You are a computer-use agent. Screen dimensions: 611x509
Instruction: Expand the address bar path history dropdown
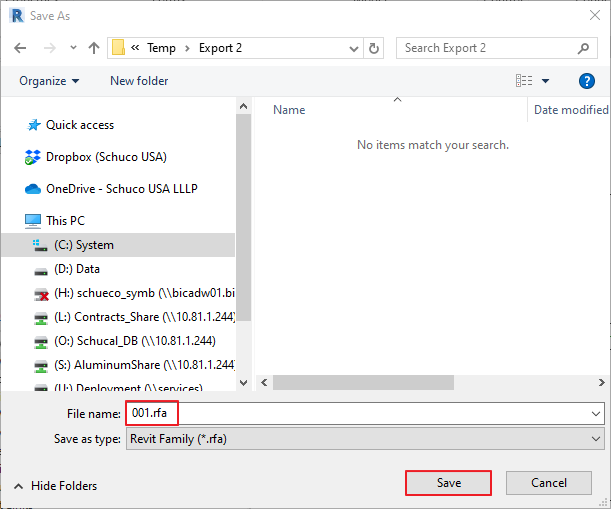(x=353, y=48)
